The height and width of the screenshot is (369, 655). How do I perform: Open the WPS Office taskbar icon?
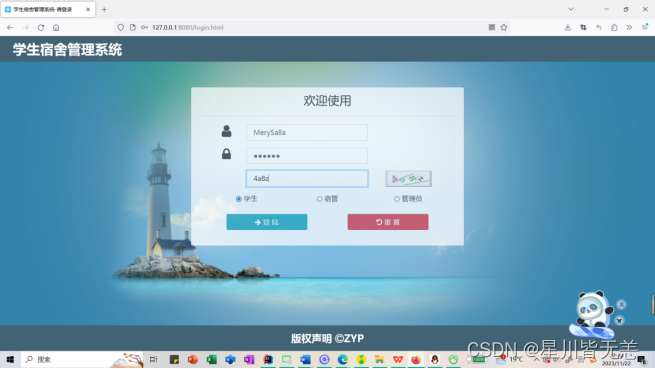click(x=398, y=359)
